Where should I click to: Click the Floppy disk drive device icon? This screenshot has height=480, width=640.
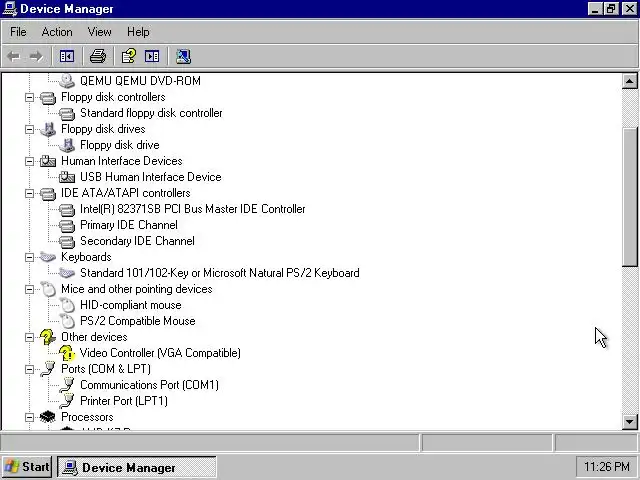67,145
